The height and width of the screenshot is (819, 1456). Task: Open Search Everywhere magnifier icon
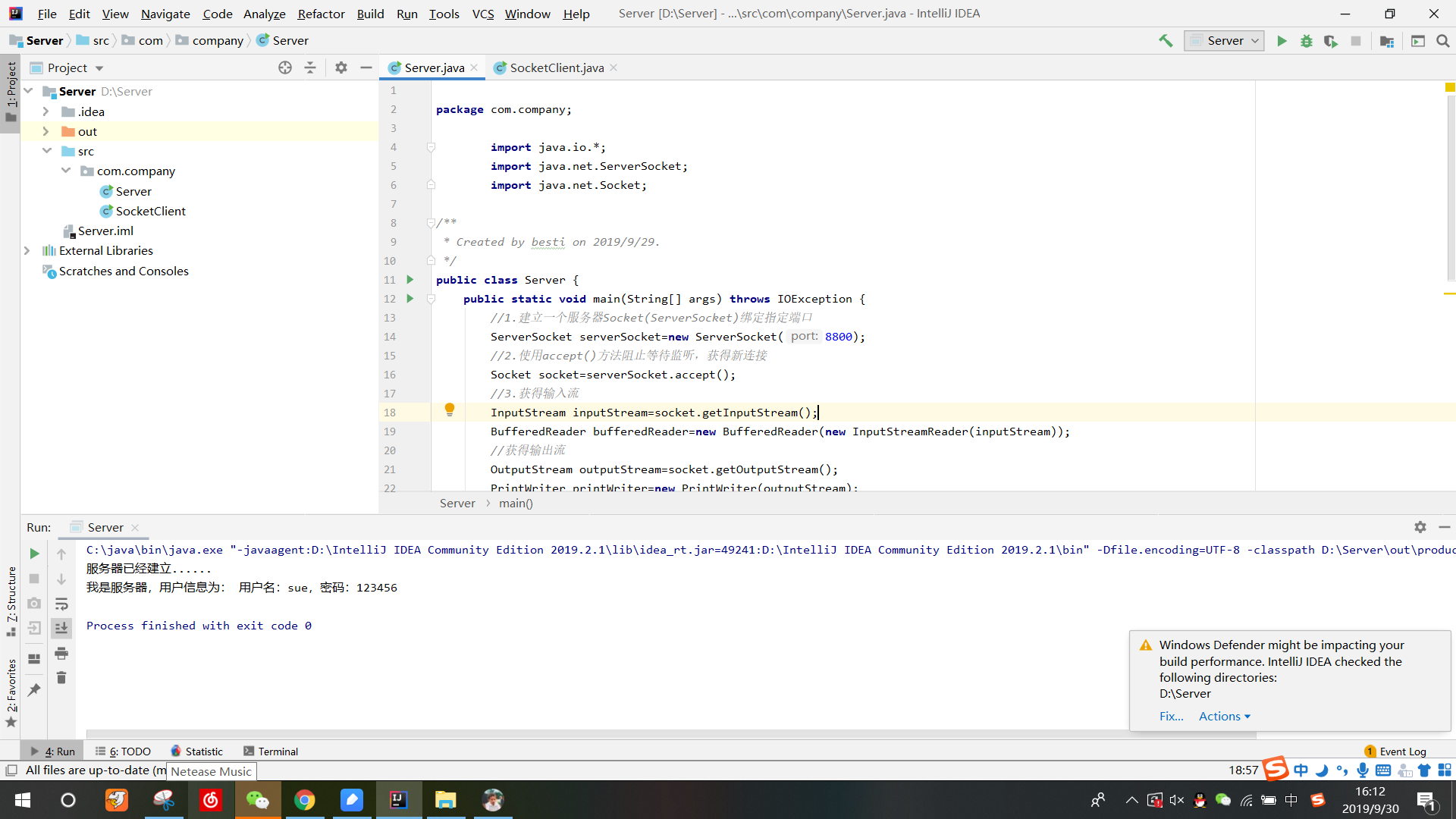click(1443, 41)
